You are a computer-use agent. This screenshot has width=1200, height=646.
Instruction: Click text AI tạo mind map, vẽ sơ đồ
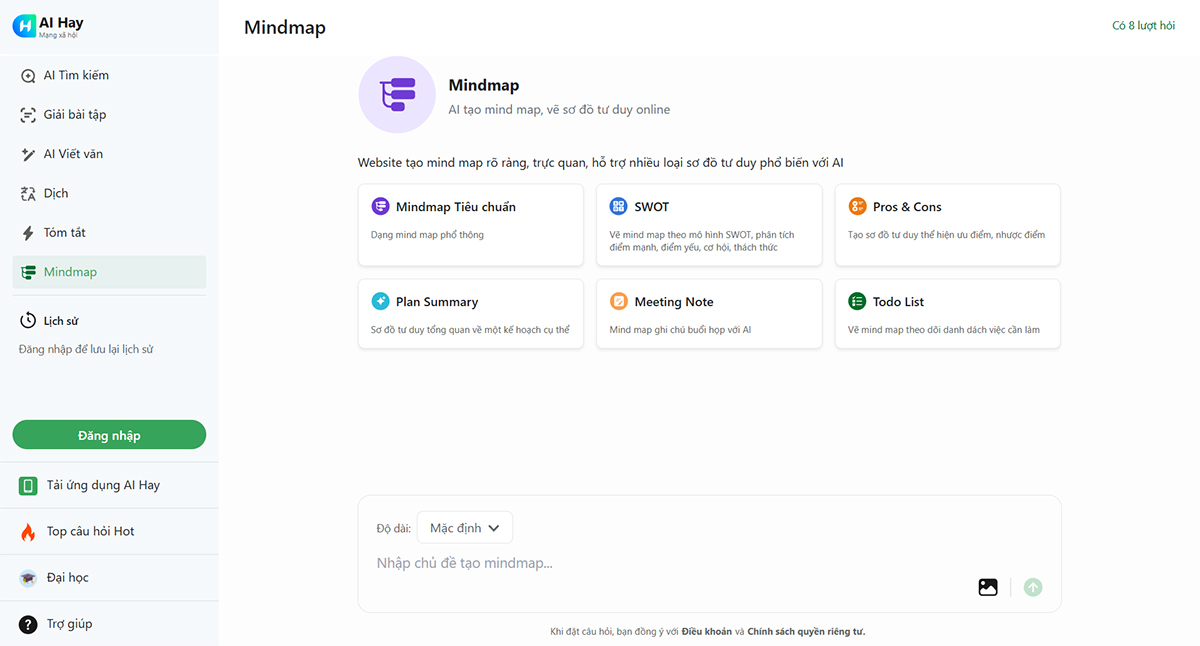(559, 110)
